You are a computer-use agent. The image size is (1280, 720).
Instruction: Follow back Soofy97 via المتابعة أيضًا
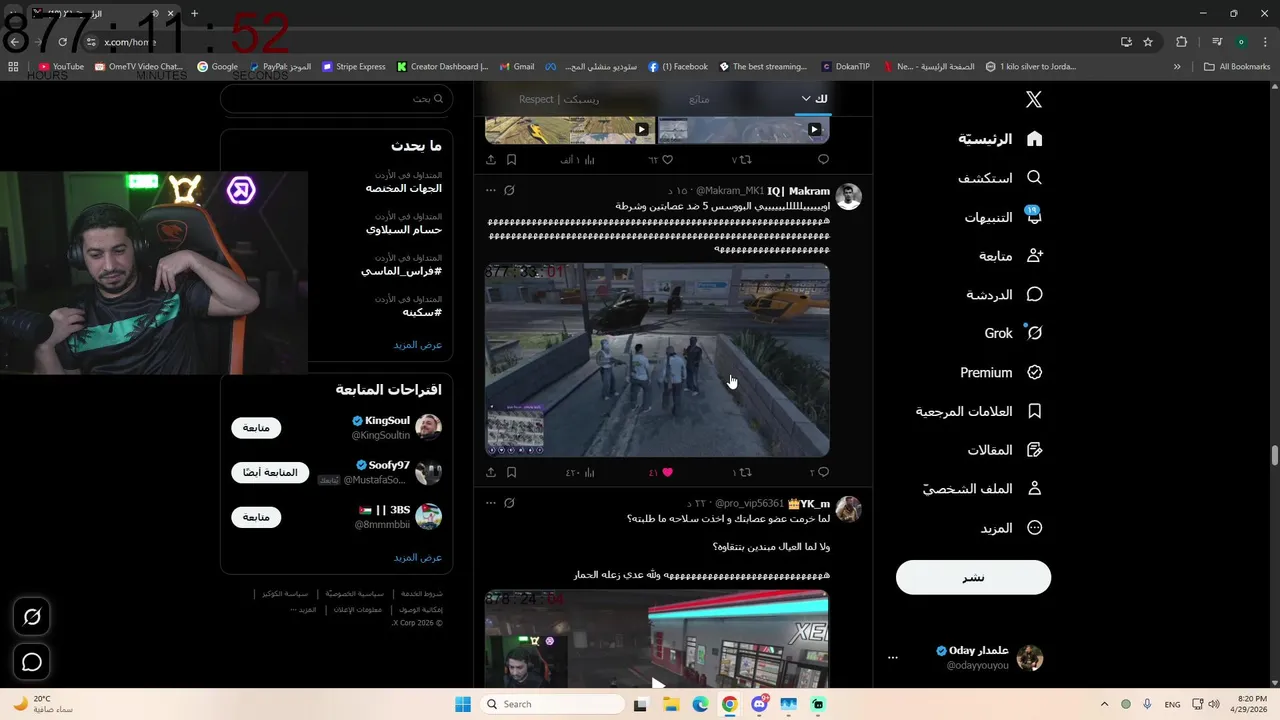coord(270,472)
